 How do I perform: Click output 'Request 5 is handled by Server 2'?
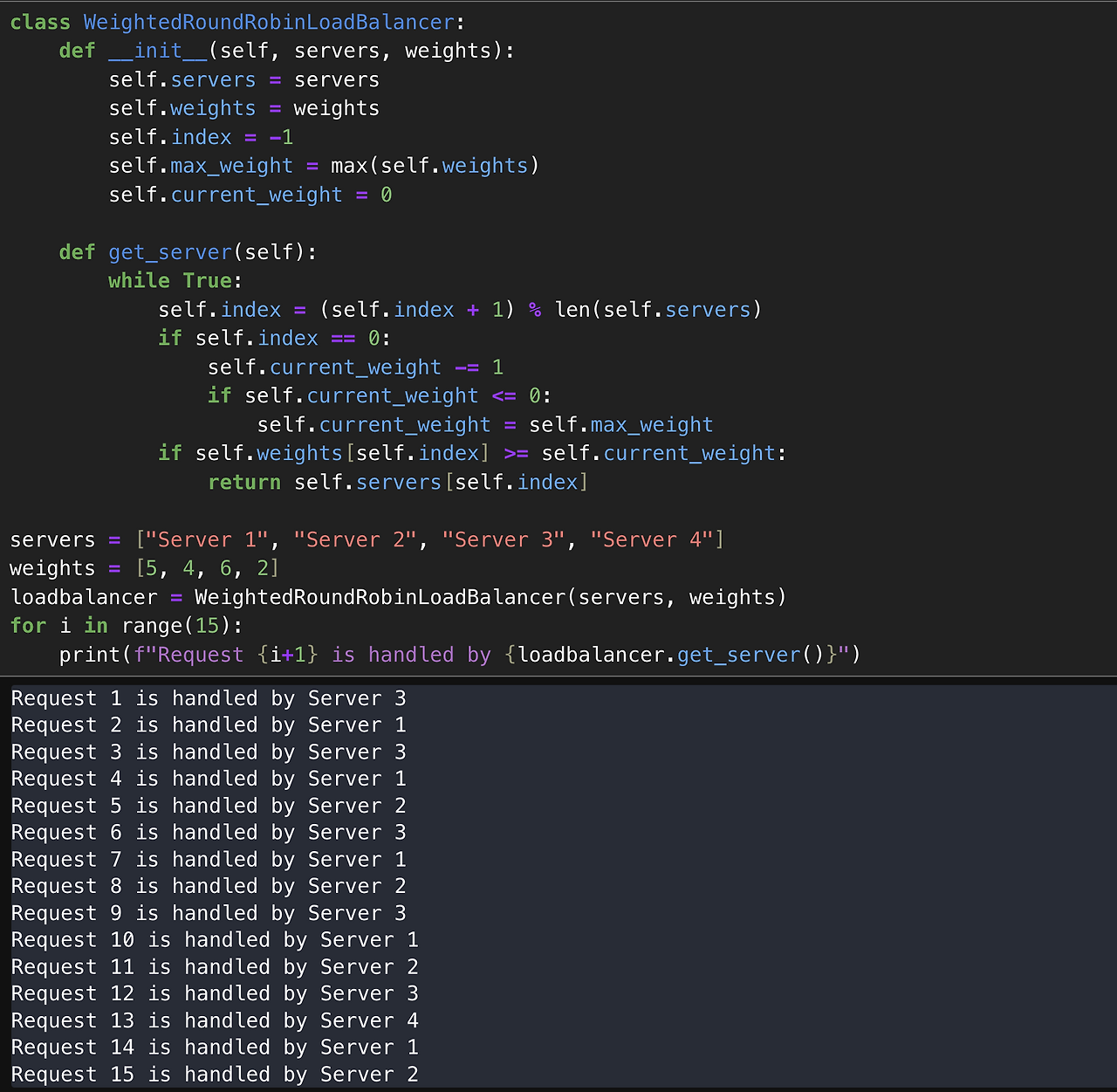point(209,806)
